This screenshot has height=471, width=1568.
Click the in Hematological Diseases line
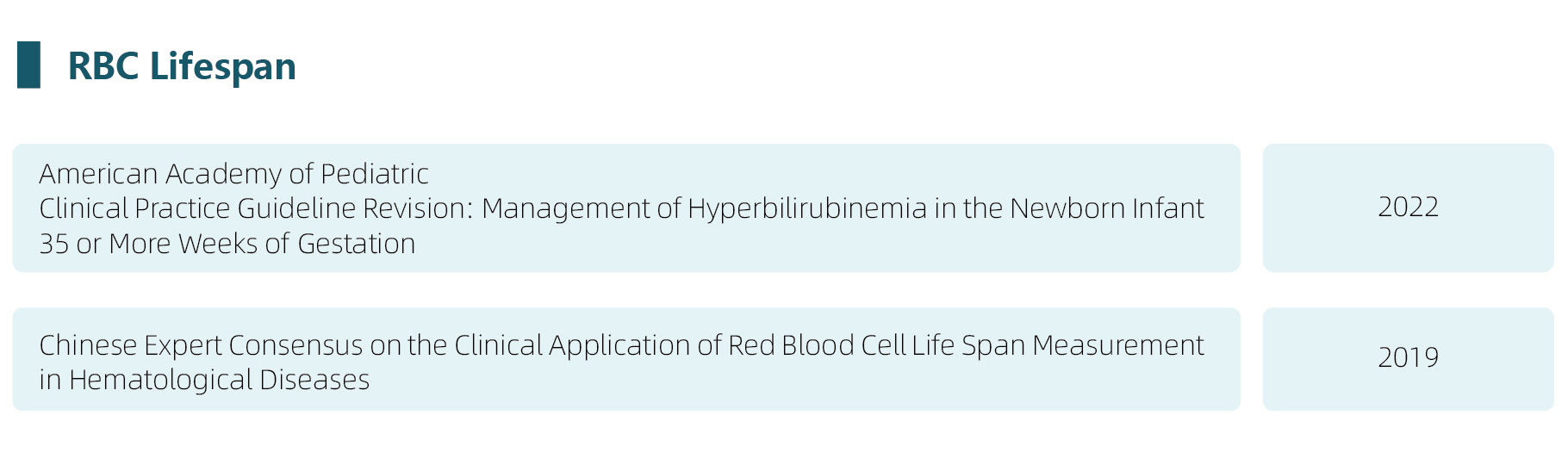(x=204, y=380)
